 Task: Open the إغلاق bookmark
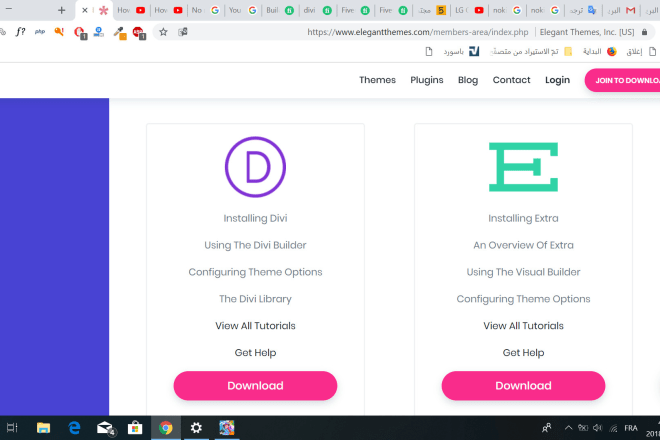pos(641,51)
